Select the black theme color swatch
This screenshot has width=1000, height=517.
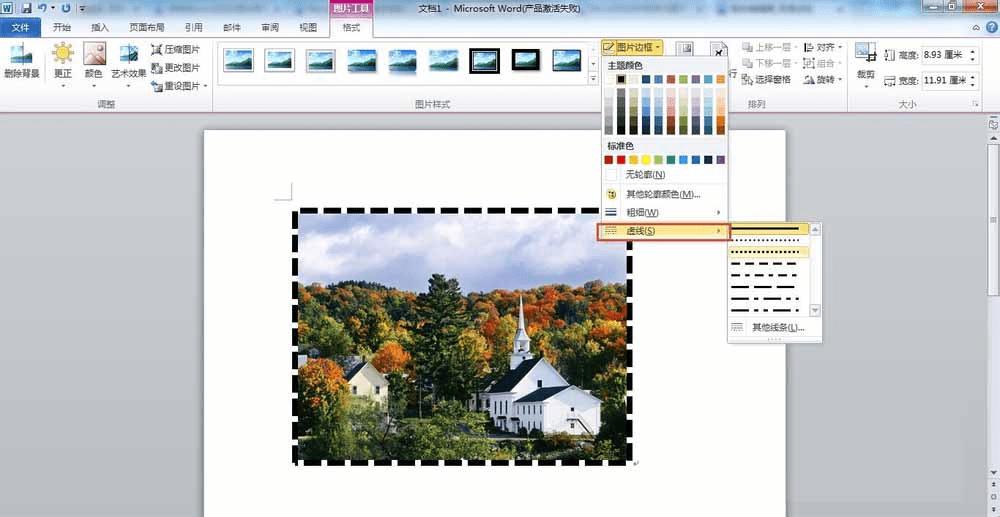coord(621,79)
